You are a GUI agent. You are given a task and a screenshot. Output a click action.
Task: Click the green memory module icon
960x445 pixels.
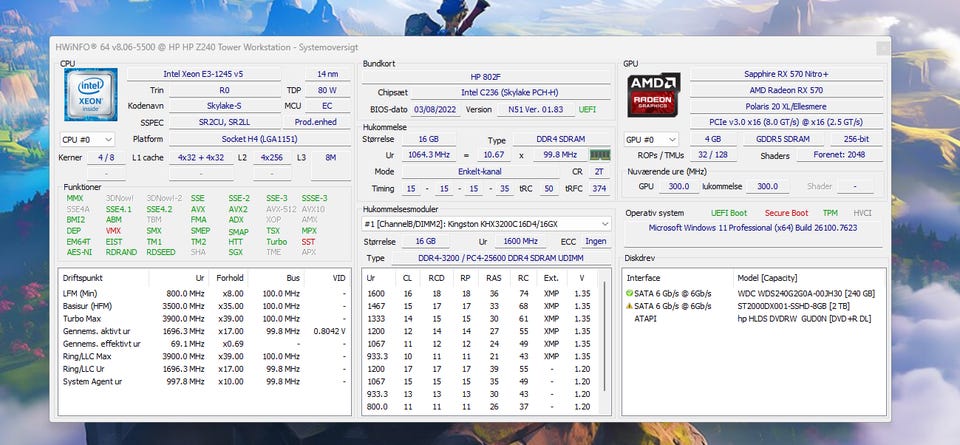point(599,155)
